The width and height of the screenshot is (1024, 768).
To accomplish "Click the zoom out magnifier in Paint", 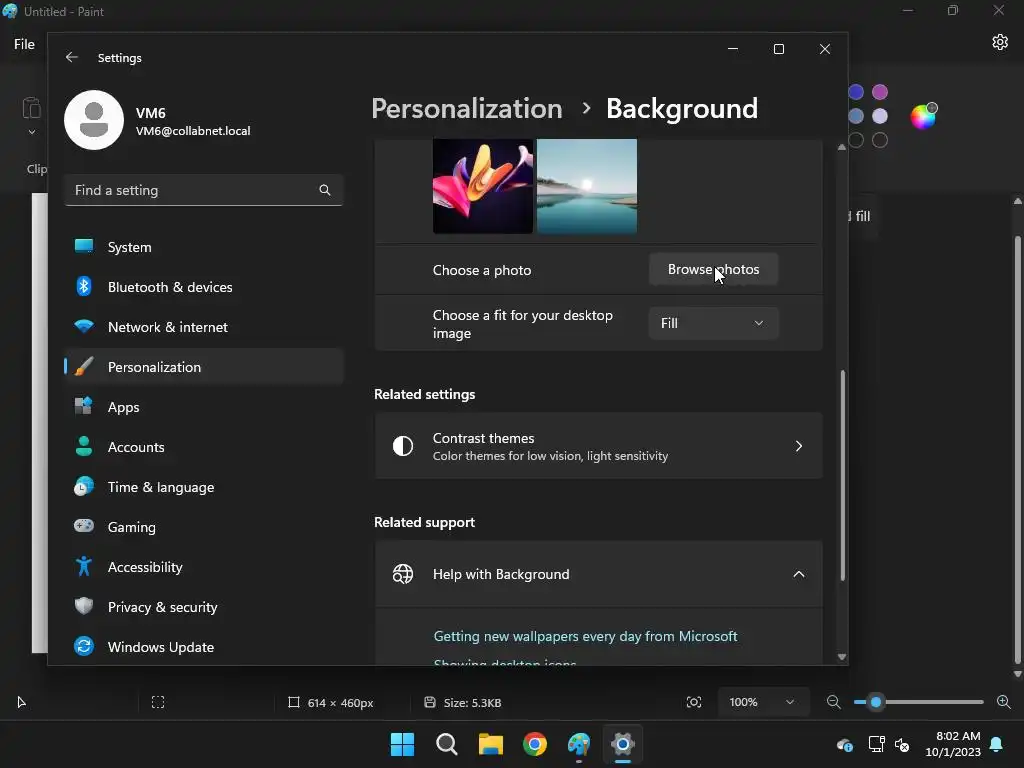I will pos(834,702).
